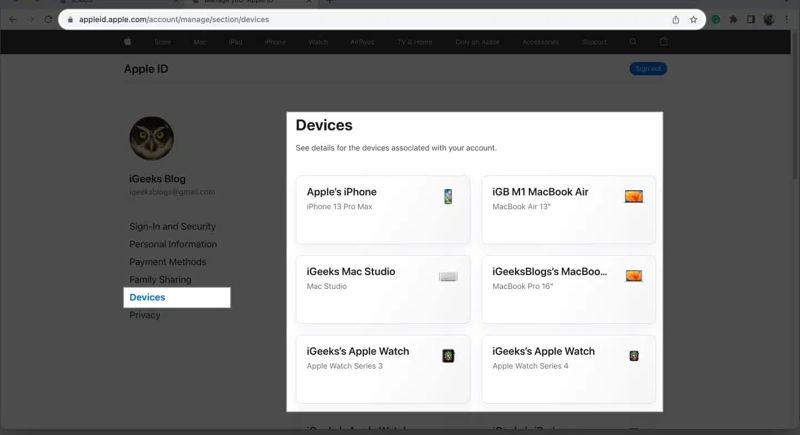Open Sign-In and Security section
Viewport: 800px width, 435px height.
[172, 226]
